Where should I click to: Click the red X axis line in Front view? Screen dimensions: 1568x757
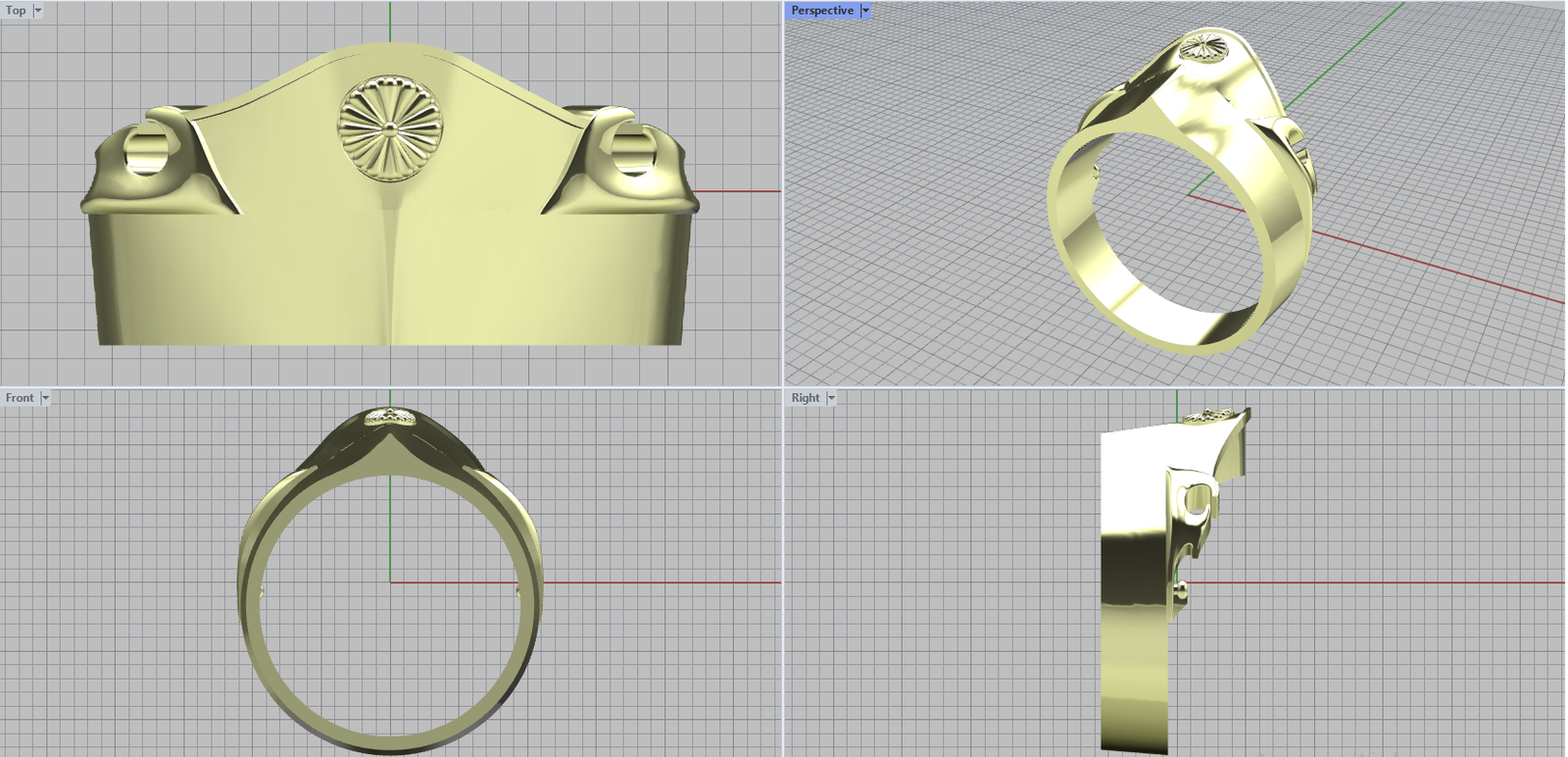[666, 582]
